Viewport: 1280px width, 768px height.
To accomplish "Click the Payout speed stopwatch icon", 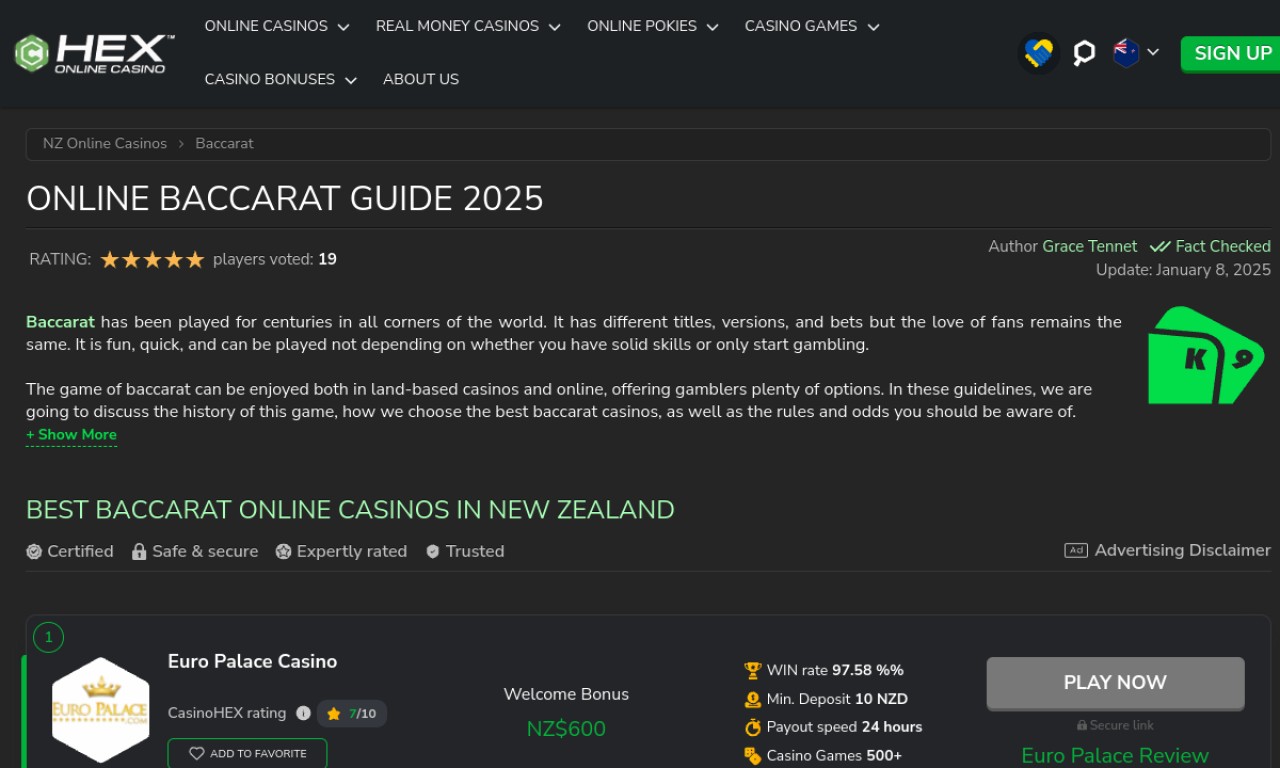I will [x=753, y=727].
